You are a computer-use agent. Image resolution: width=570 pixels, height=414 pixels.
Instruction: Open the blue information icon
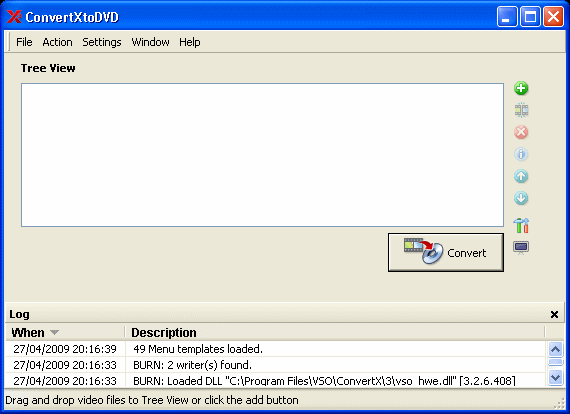point(521,154)
